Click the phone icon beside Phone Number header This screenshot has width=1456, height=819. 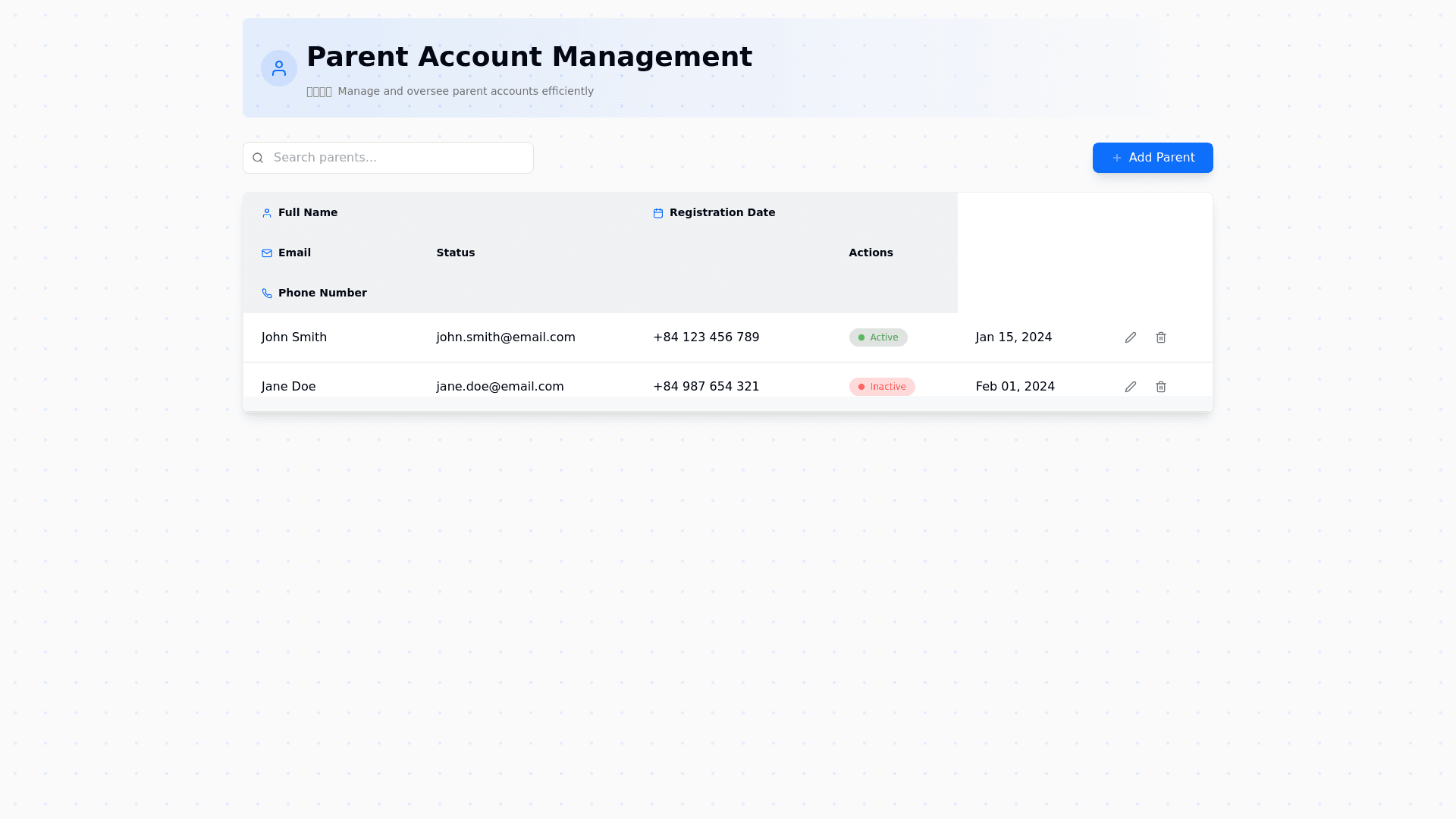(x=267, y=293)
